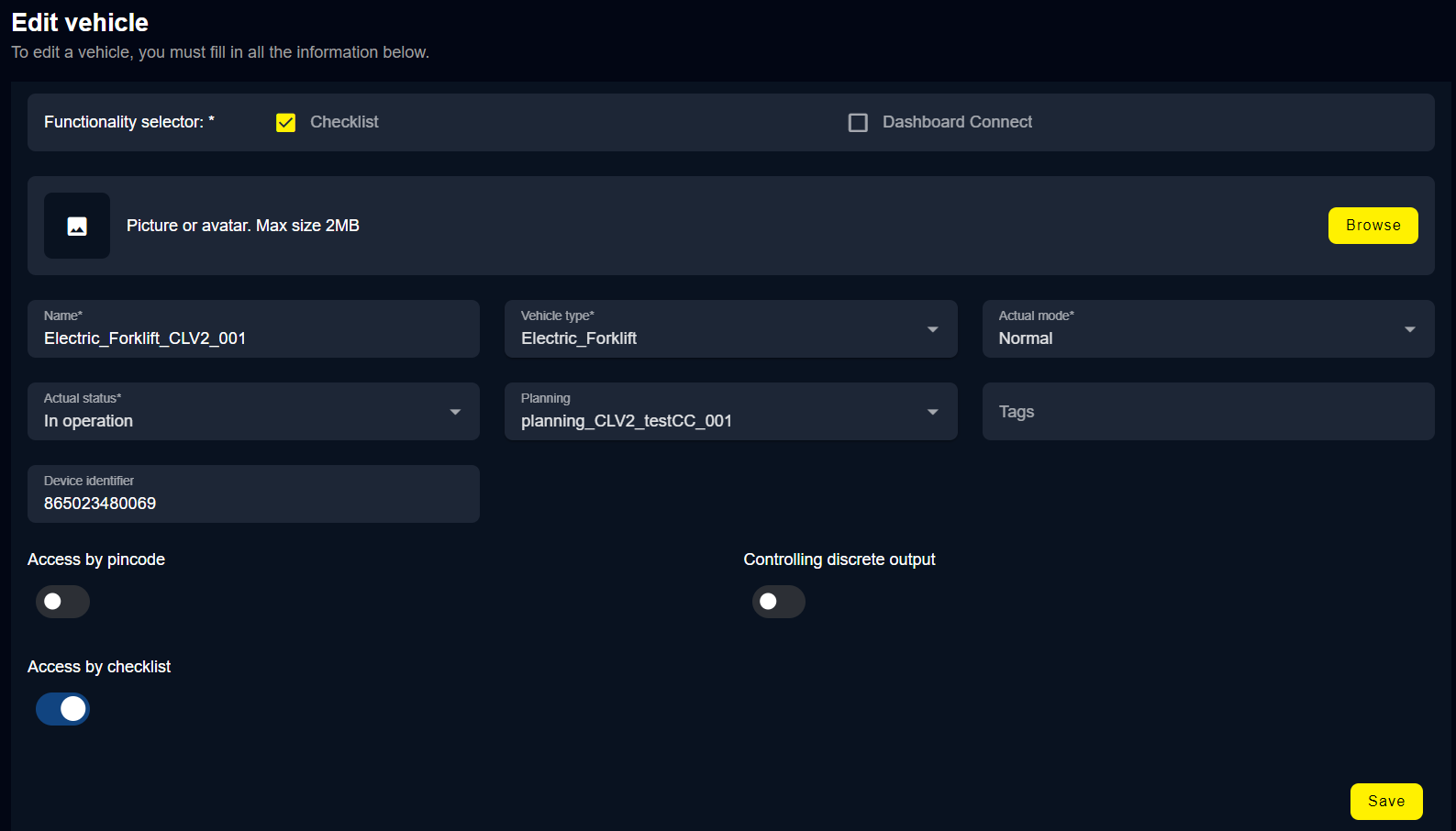Click the picture avatar placeholder icon
This screenshot has width=1456, height=831.
click(77, 226)
